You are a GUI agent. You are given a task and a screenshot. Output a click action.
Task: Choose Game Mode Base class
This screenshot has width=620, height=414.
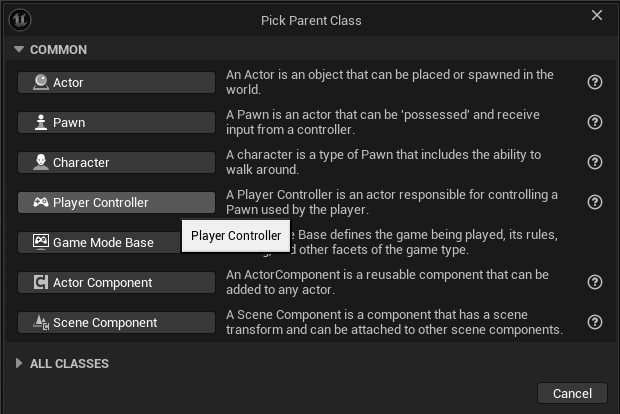pyautogui.click(x=98, y=242)
